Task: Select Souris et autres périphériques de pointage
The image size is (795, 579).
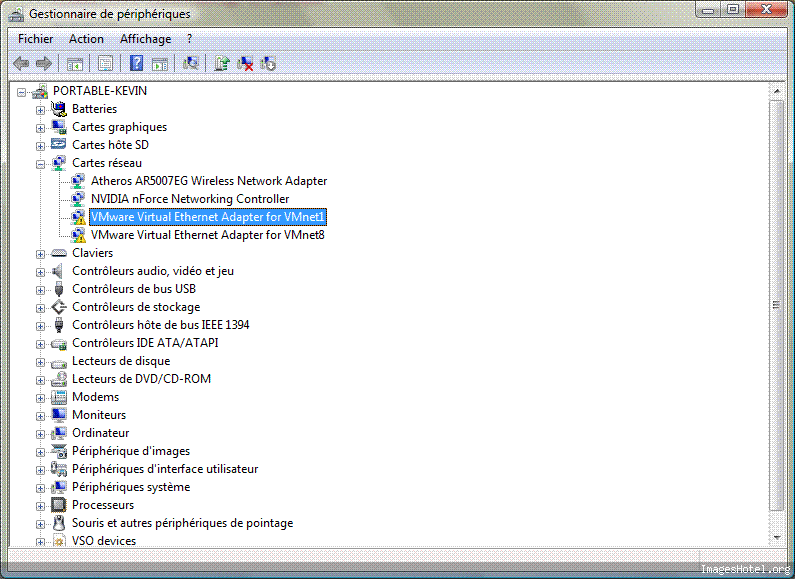Action: click(x=183, y=523)
